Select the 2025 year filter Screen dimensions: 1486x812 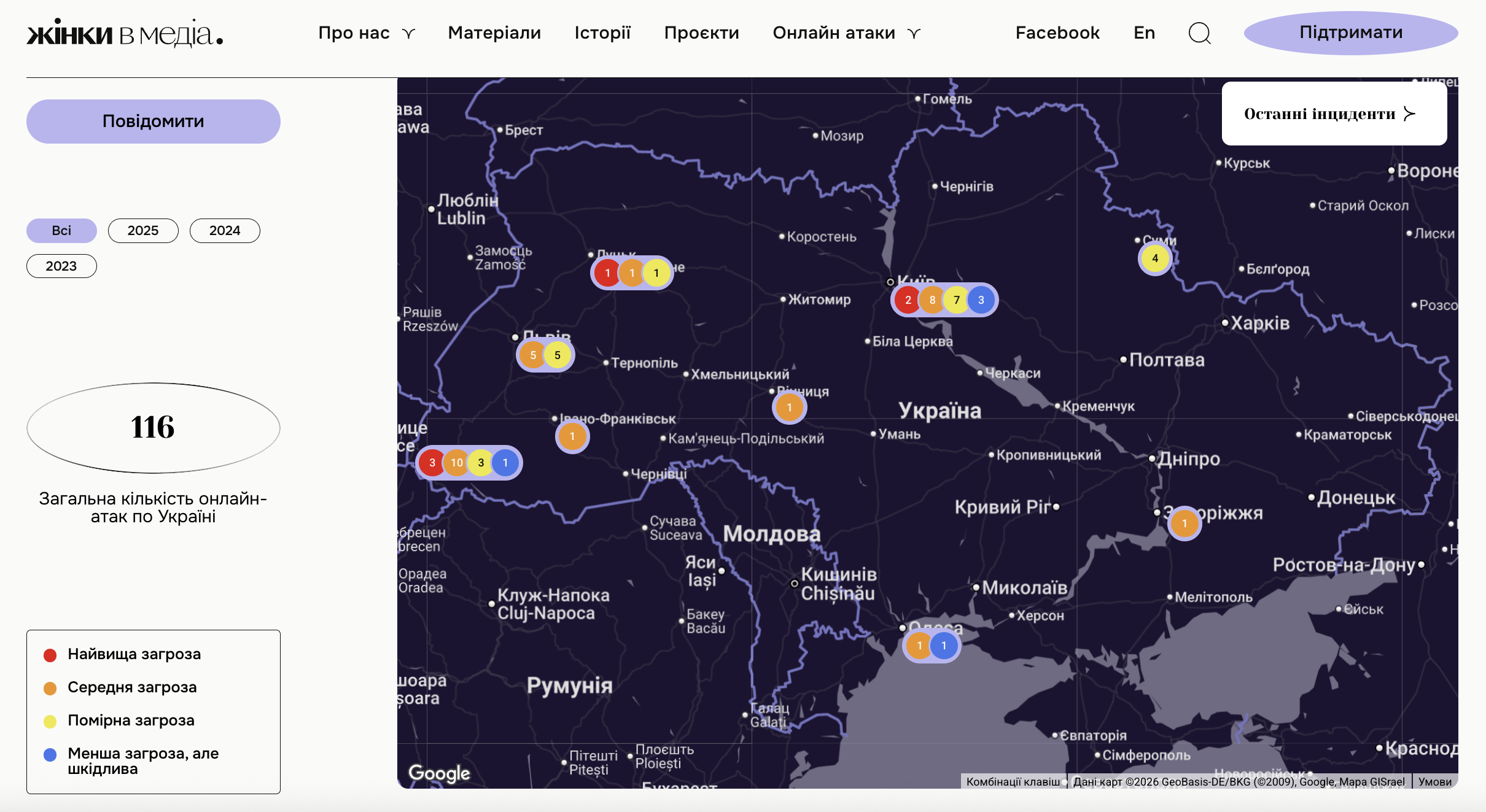[x=143, y=231]
